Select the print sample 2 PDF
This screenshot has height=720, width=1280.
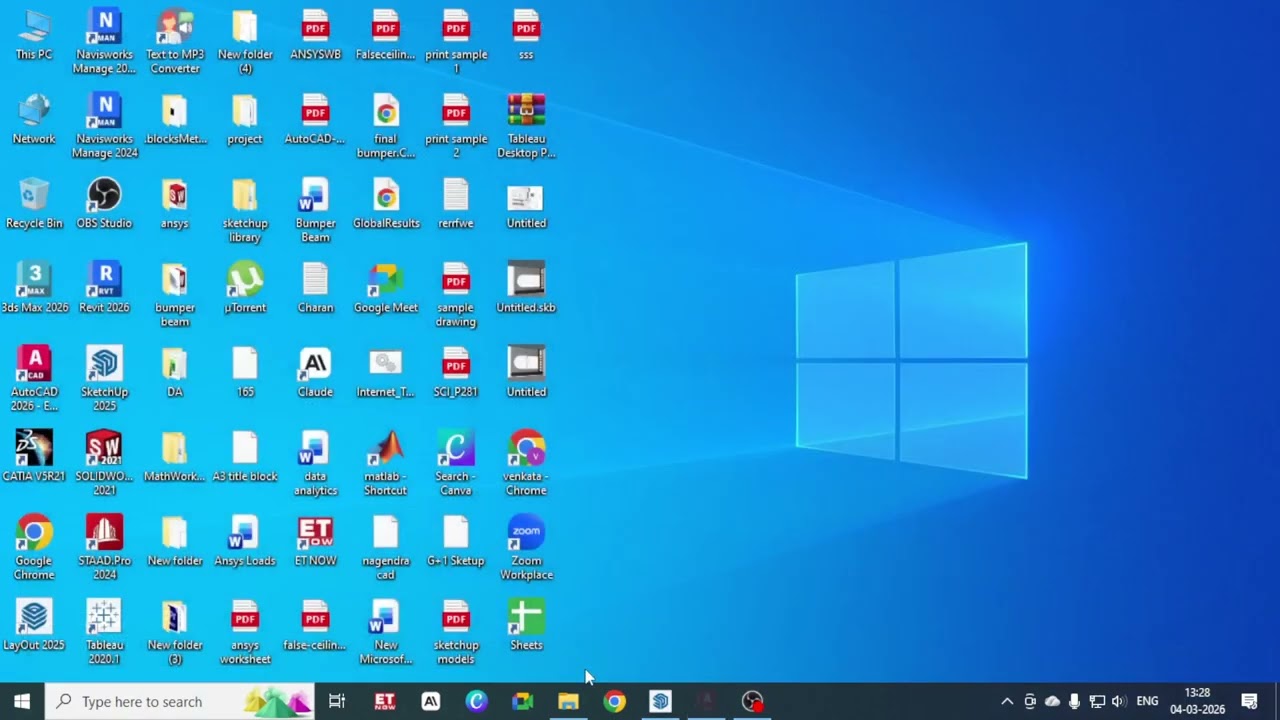tap(456, 126)
